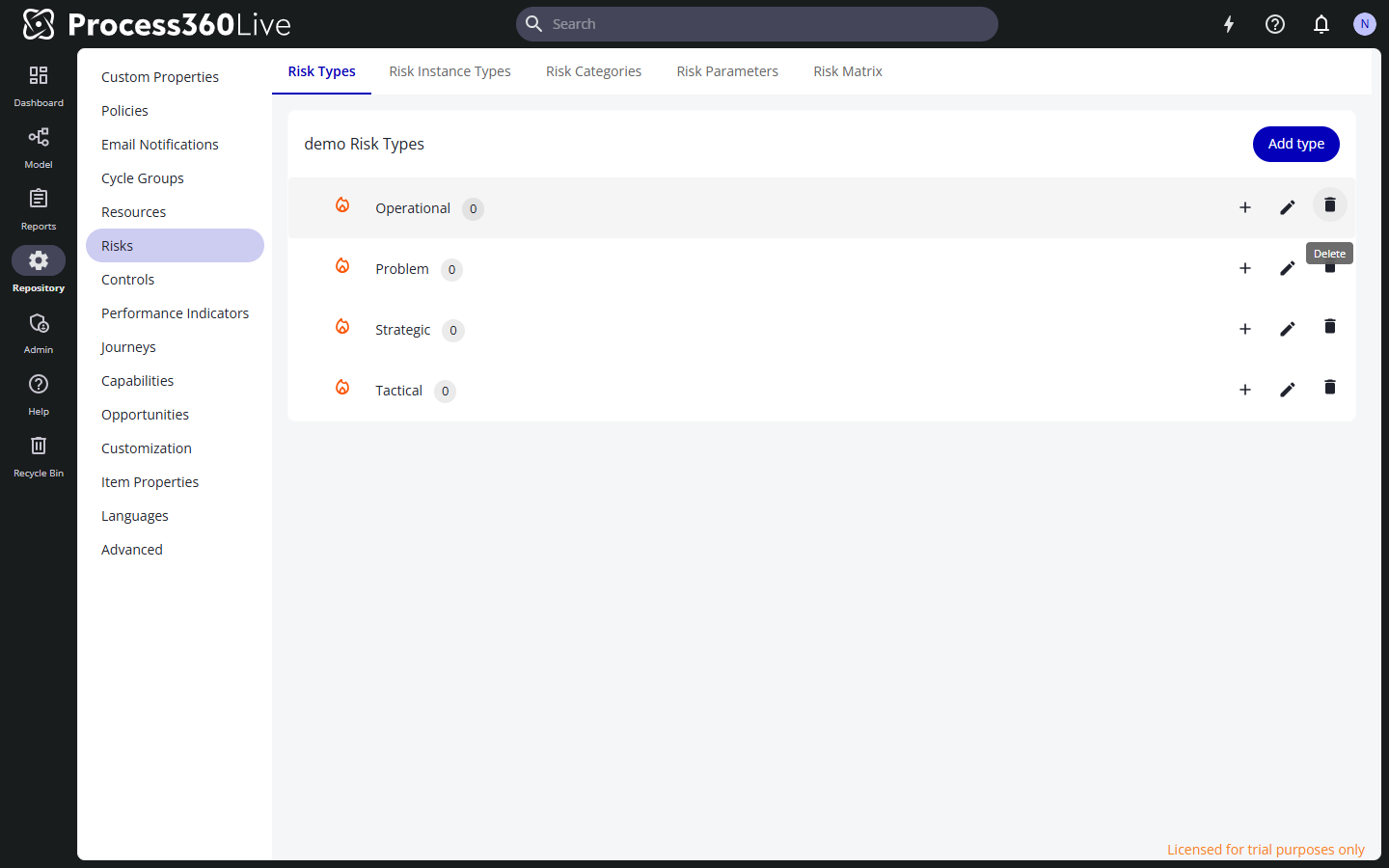Image resolution: width=1389 pixels, height=868 pixels.
Task: Switch to the Risk Types tab
Action: (x=321, y=71)
